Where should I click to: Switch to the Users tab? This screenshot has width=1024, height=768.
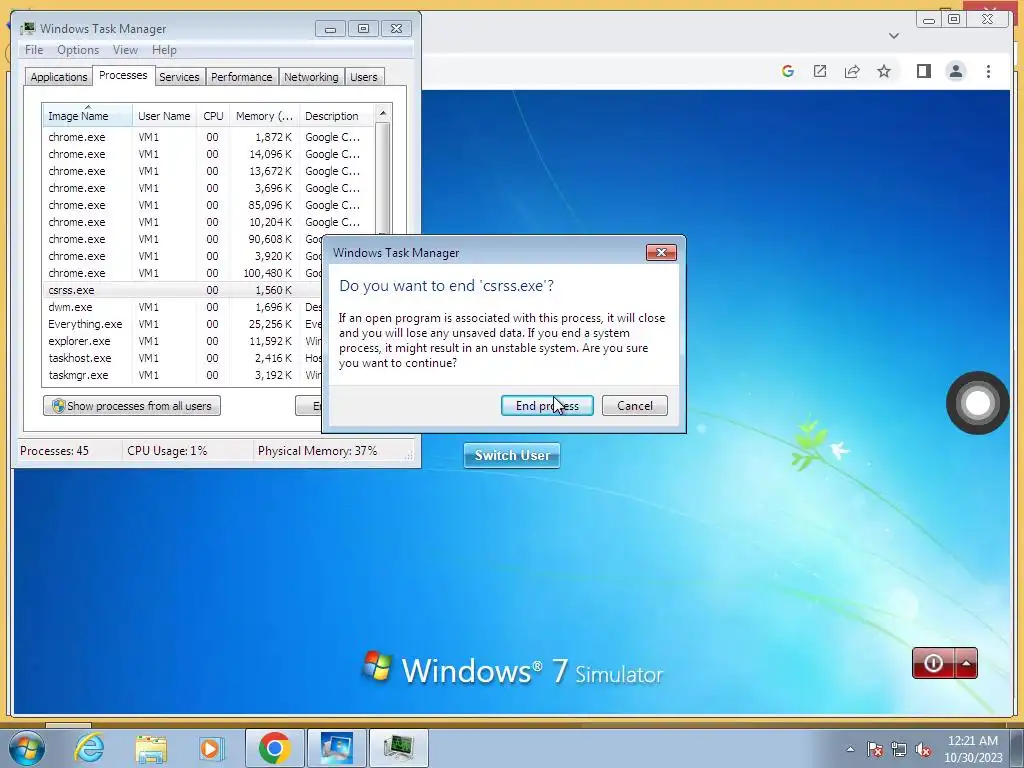click(363, 76)
